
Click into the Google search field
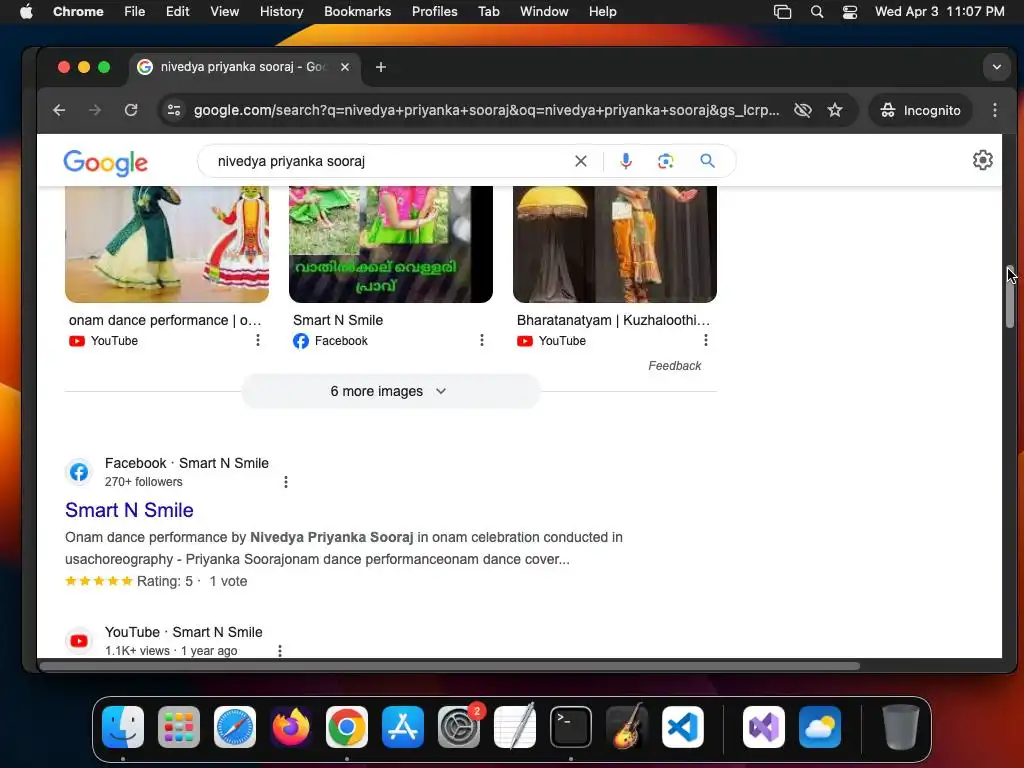(392, 161)
